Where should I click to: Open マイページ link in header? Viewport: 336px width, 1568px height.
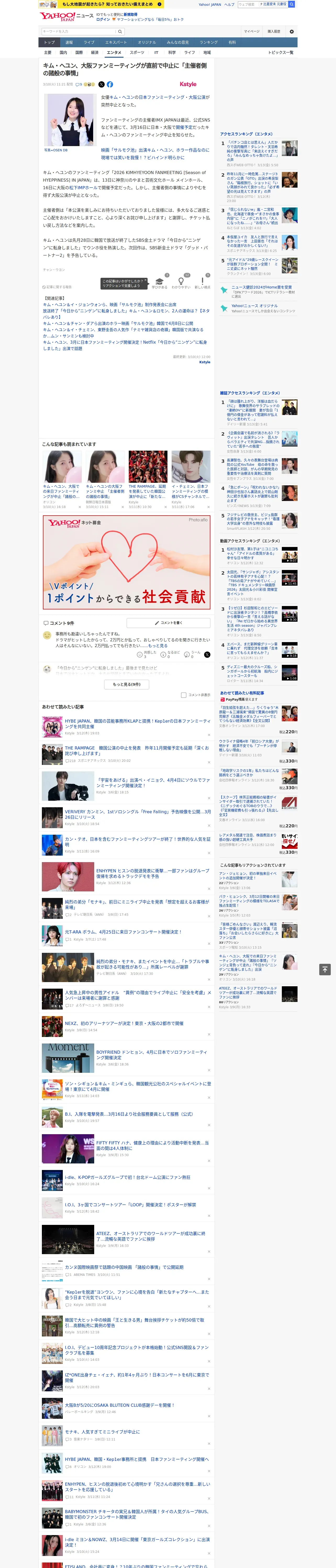click(x=251, y=32)
